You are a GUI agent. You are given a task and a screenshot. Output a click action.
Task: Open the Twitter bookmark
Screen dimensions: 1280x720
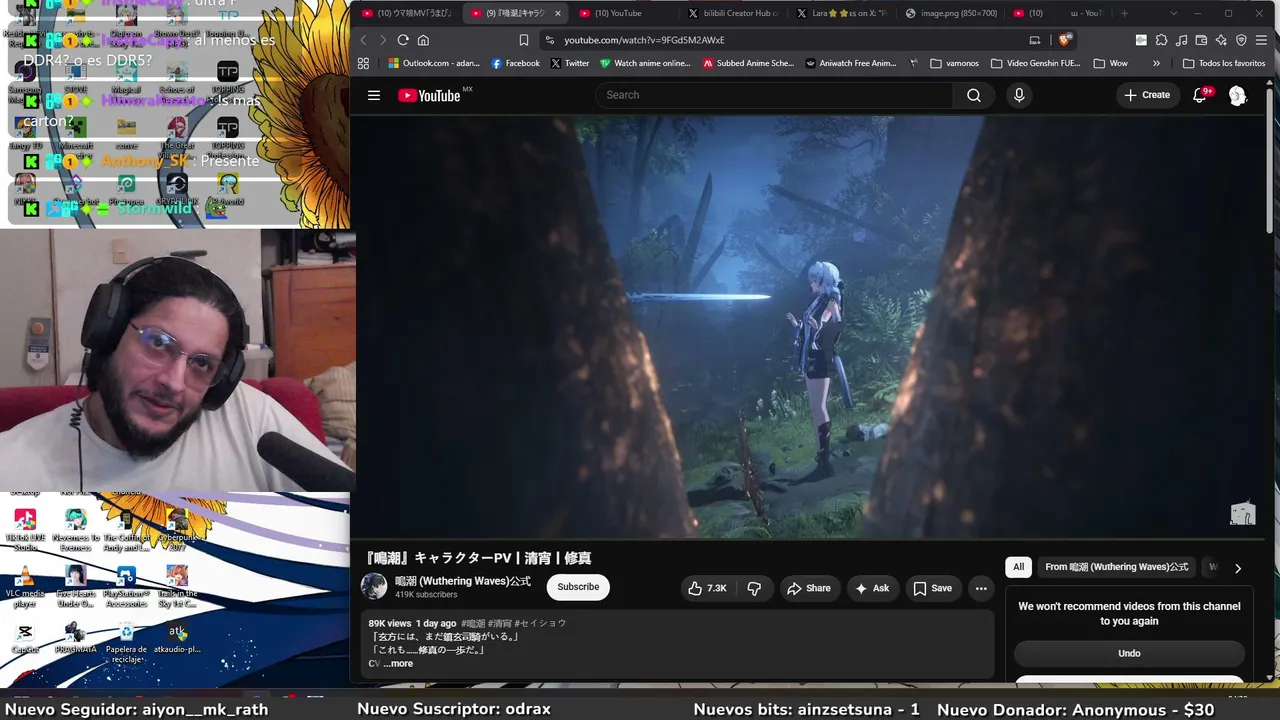click(570, 63)
